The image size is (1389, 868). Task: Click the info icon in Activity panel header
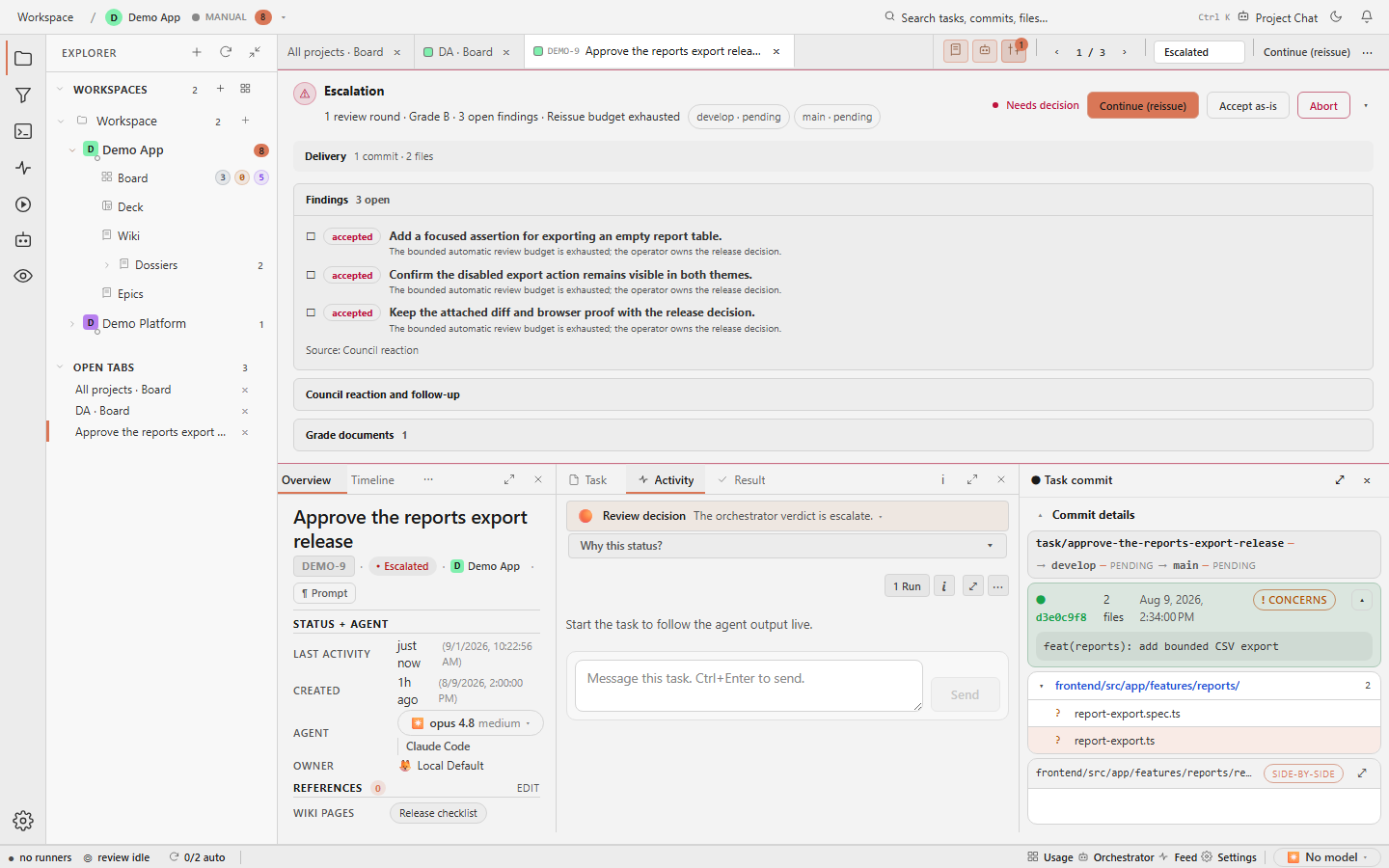pos(942,479)
